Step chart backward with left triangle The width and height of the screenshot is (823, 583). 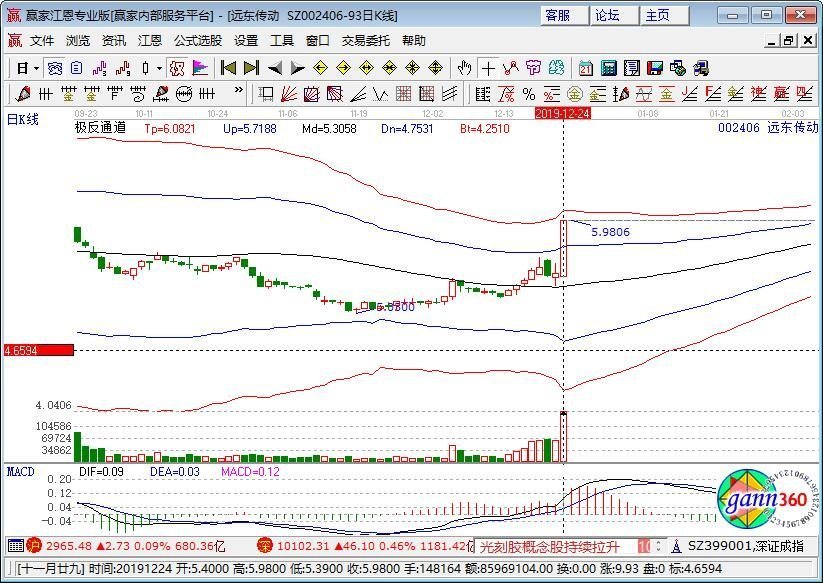pyautogui.click(x=275, y=68)
